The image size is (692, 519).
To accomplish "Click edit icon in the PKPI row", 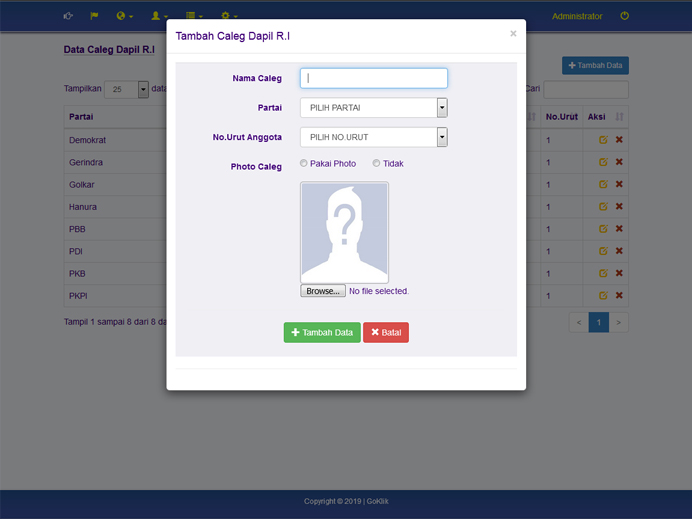I will (603, 295).
